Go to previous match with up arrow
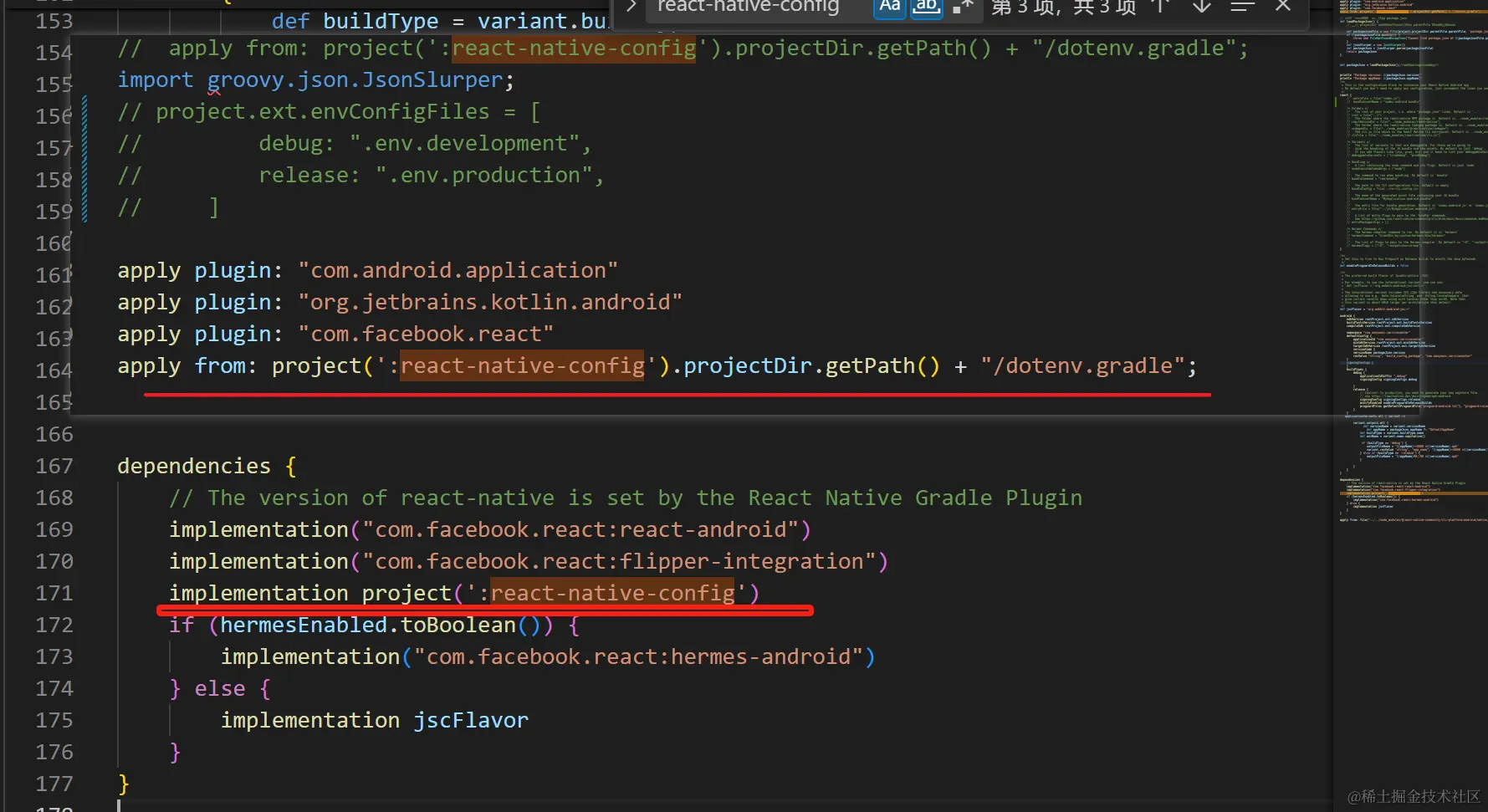Viewport: 1488px width, 812px height. pos(1160,7)
